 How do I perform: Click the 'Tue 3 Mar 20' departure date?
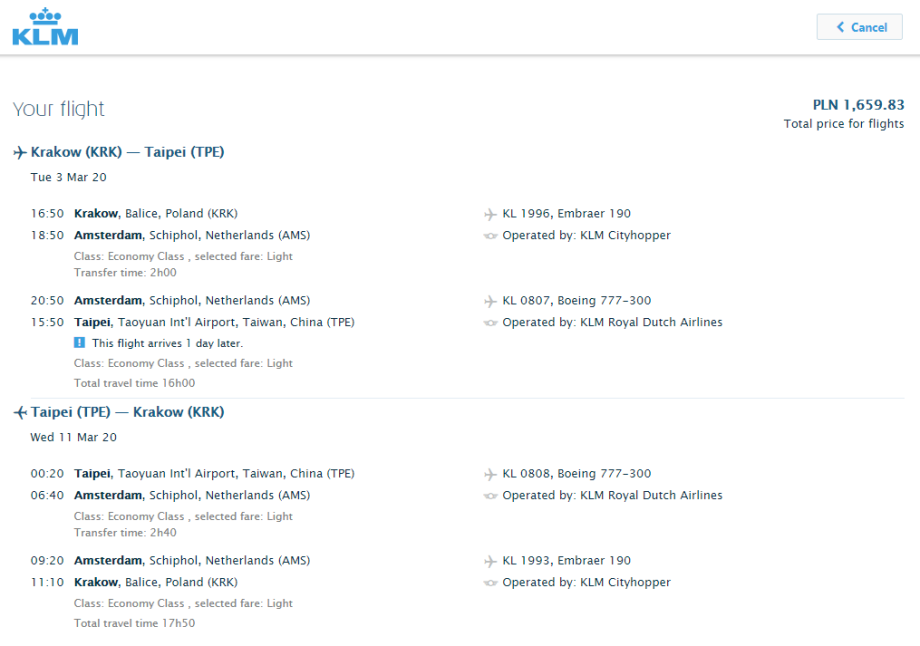(x=68, y=177)
